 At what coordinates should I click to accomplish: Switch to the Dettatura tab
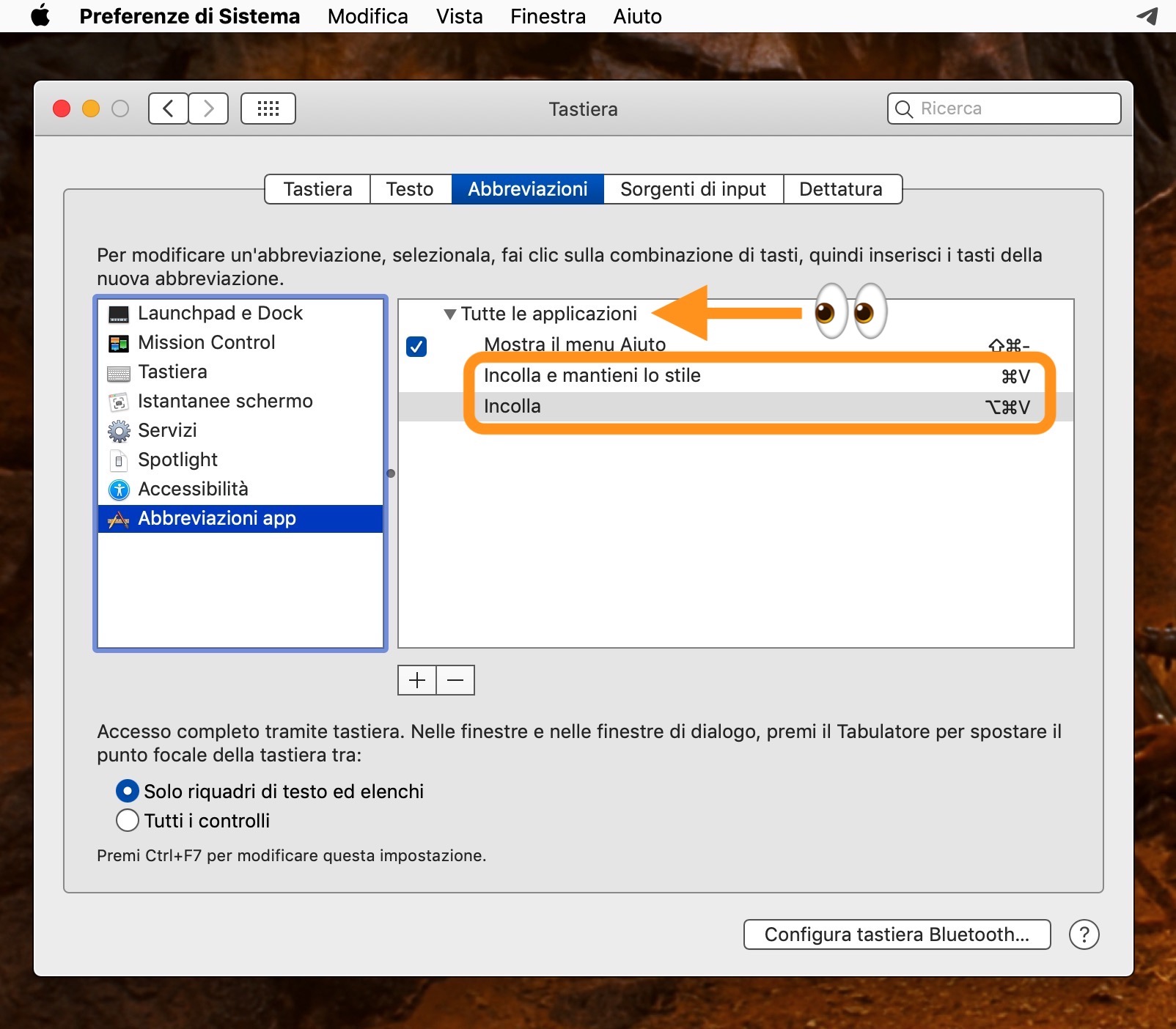click(842, 189)
